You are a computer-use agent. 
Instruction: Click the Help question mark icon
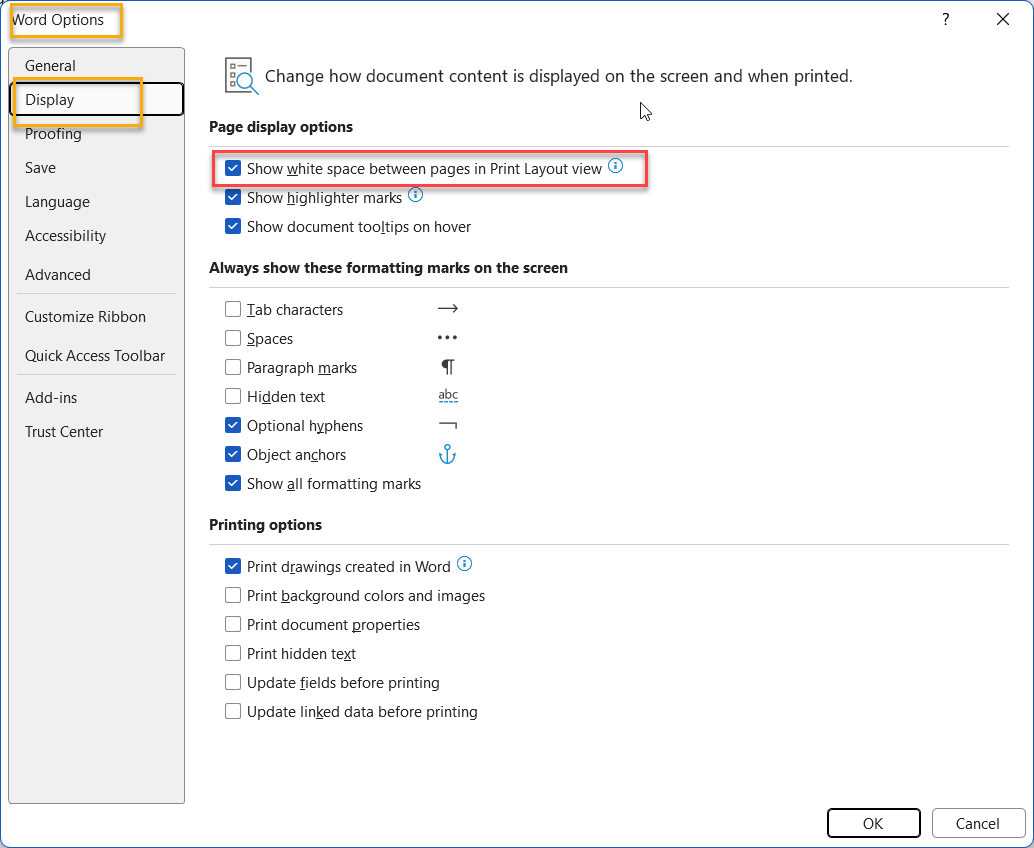946,19
